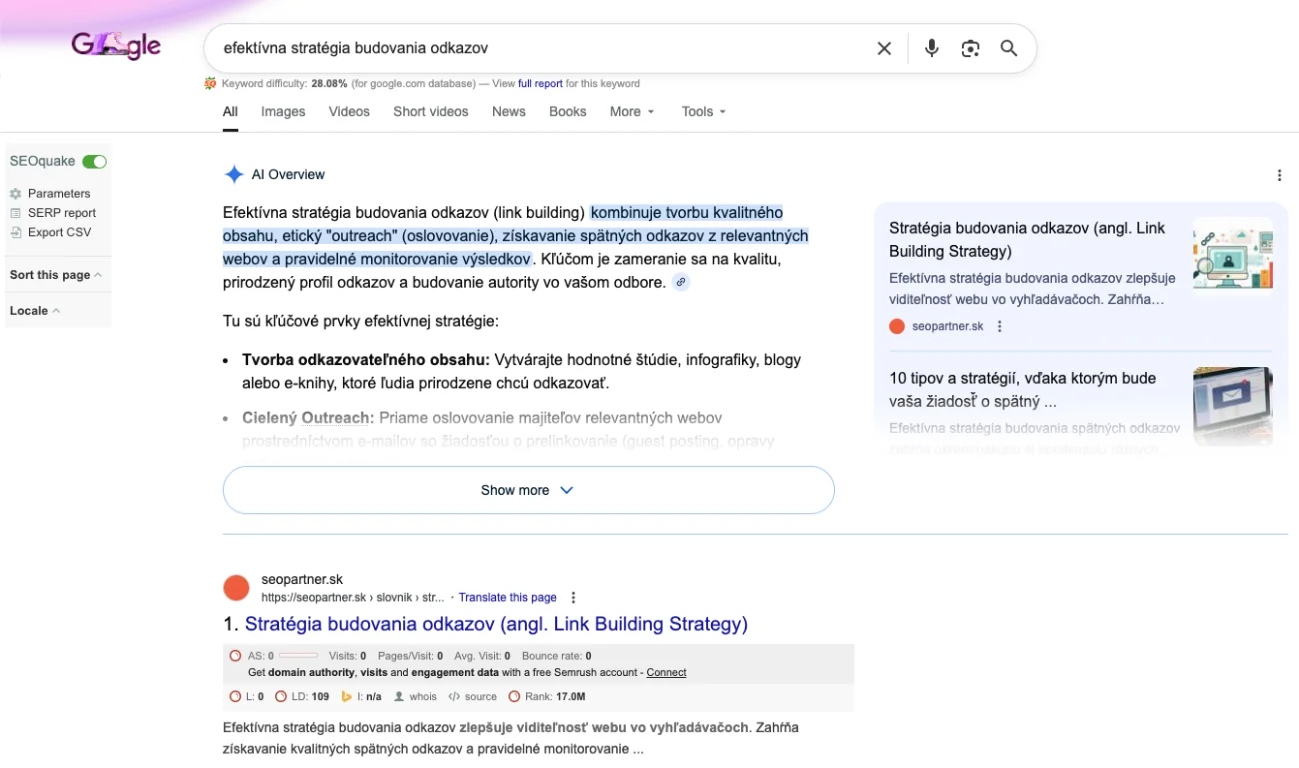Viewport: 1299px width, 768px height.
Task: Open AI Overview three-dot options menu
Action: 1279,175
